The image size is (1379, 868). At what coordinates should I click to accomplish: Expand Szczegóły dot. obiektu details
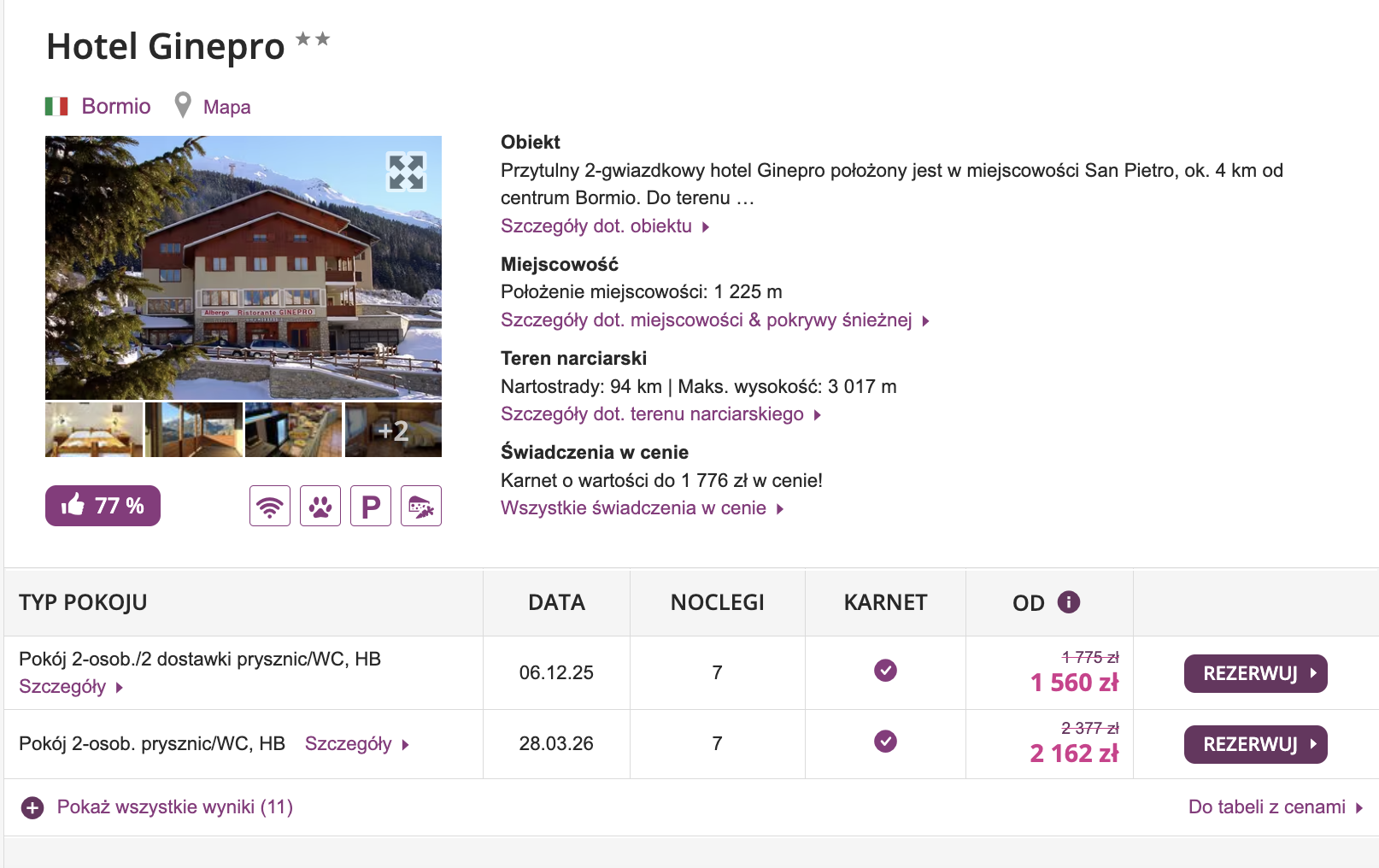click(596, 226)
